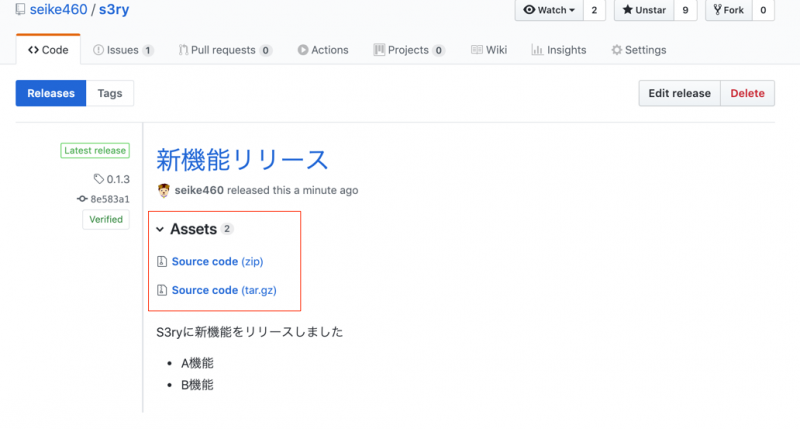Click the Edit release button

(679, 93)
